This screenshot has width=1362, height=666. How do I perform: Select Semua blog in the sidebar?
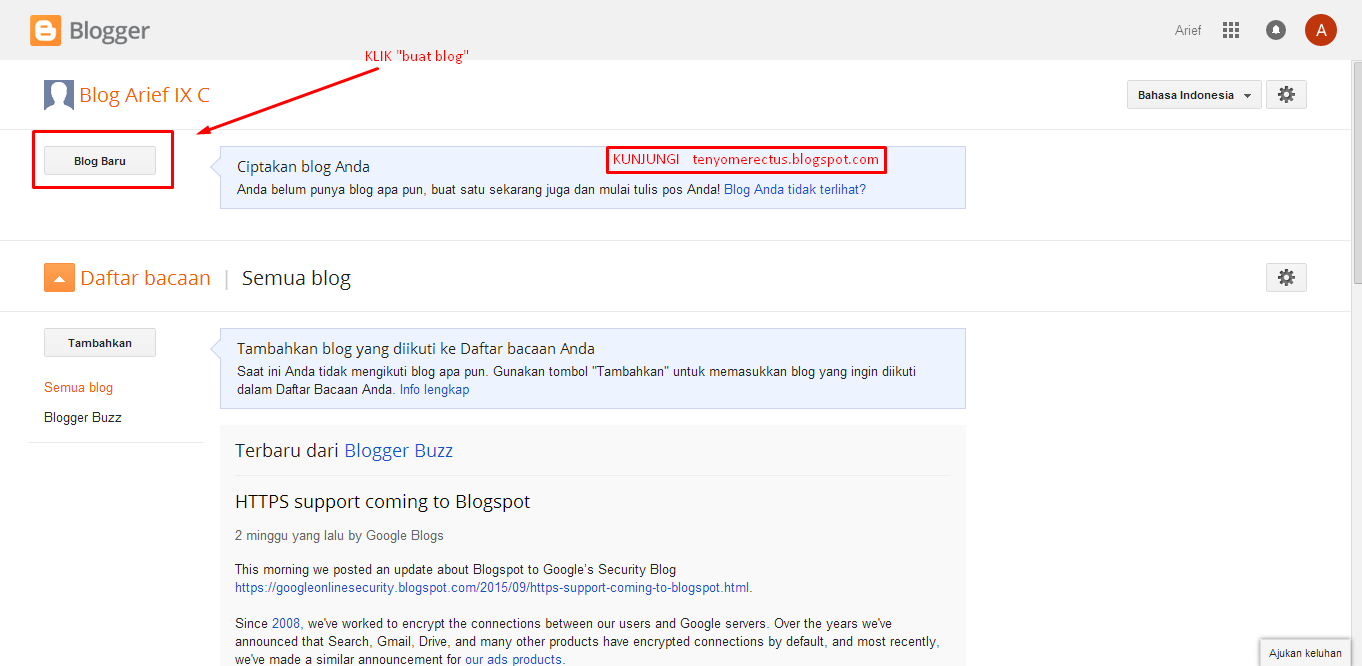(78, 387)
